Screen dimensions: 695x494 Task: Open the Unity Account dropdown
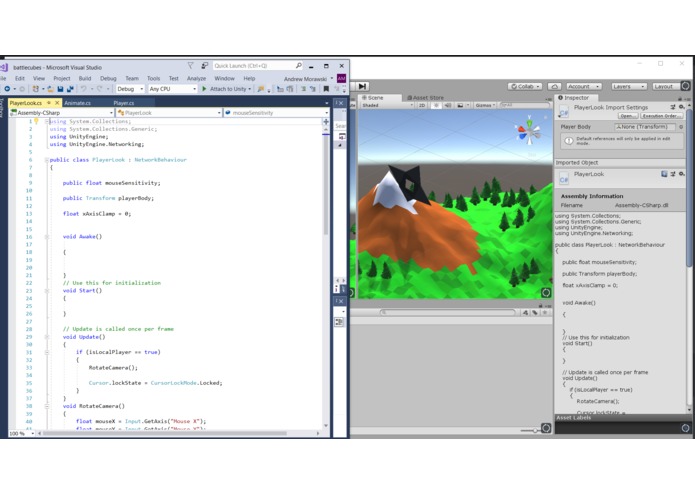coord(583,86)
